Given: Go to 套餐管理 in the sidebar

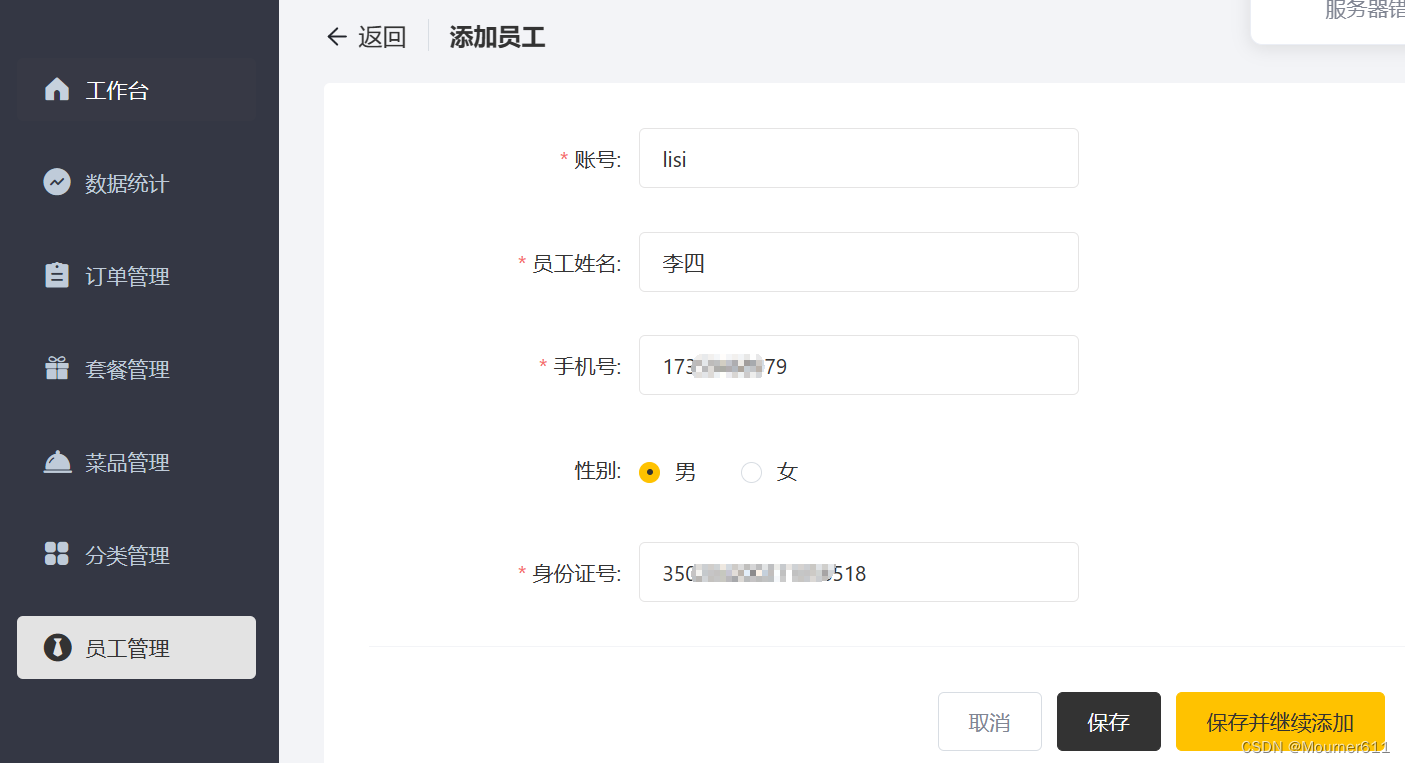Looking at the screenshot, I should pyautogui.click(x=136, y=369).
